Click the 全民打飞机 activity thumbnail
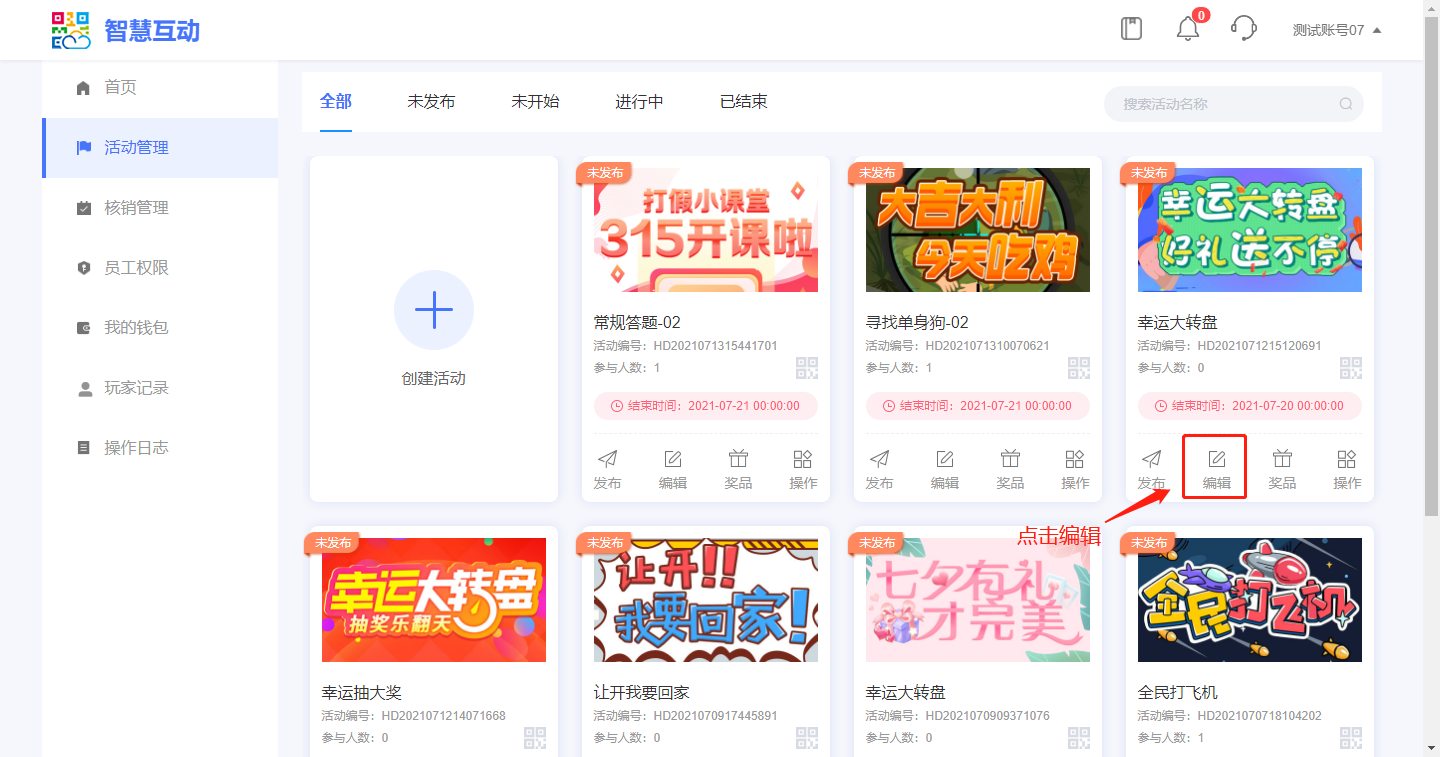 pos(1249,600)
